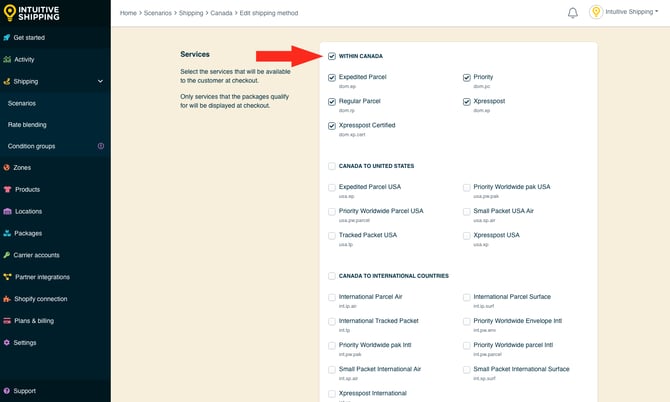This screenshot has width=670, height=402.
Task: Check Canada to United States group
Action: (x=332, y=166)
